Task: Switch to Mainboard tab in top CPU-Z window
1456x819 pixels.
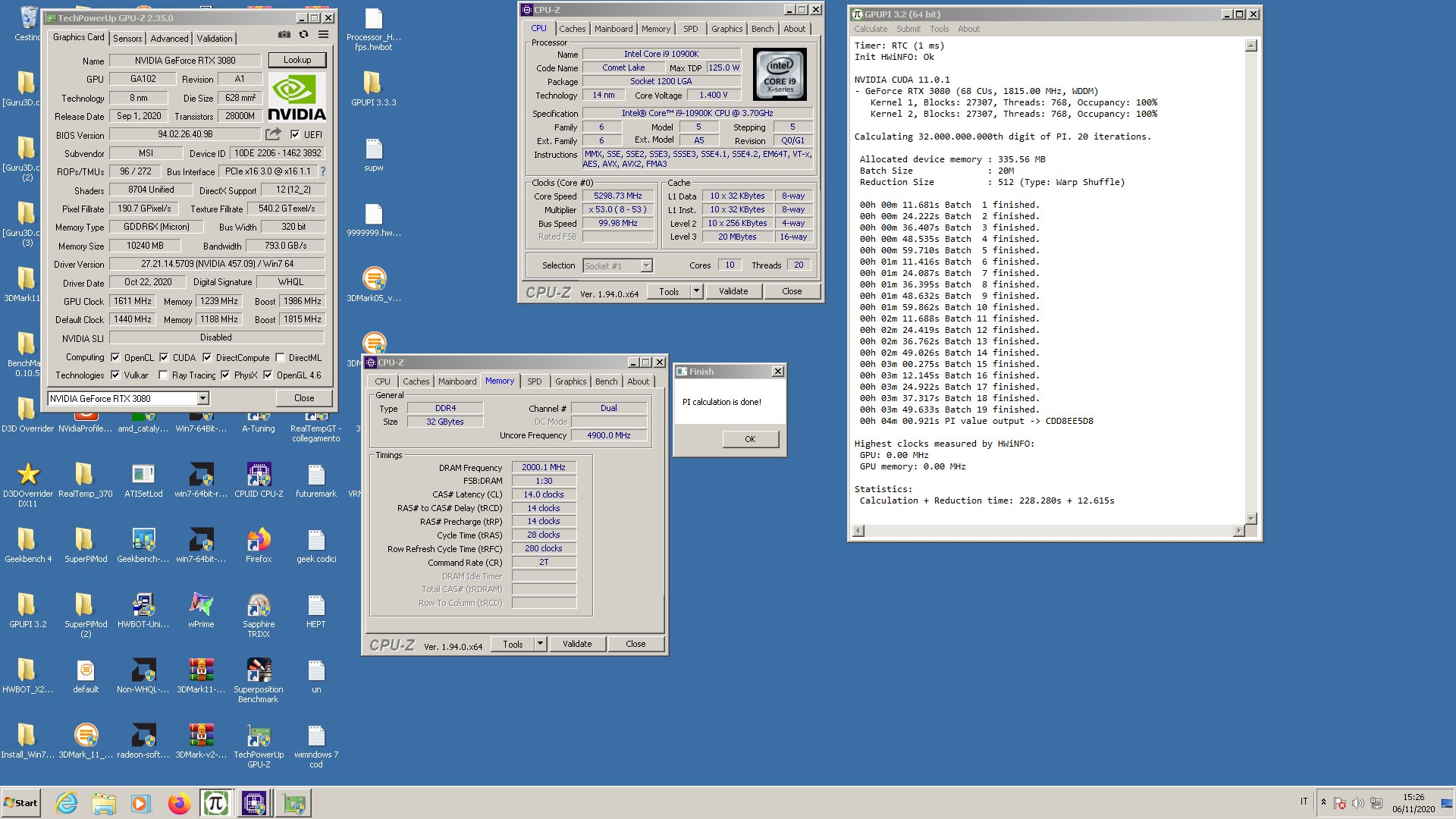Action: coord(613,29)
